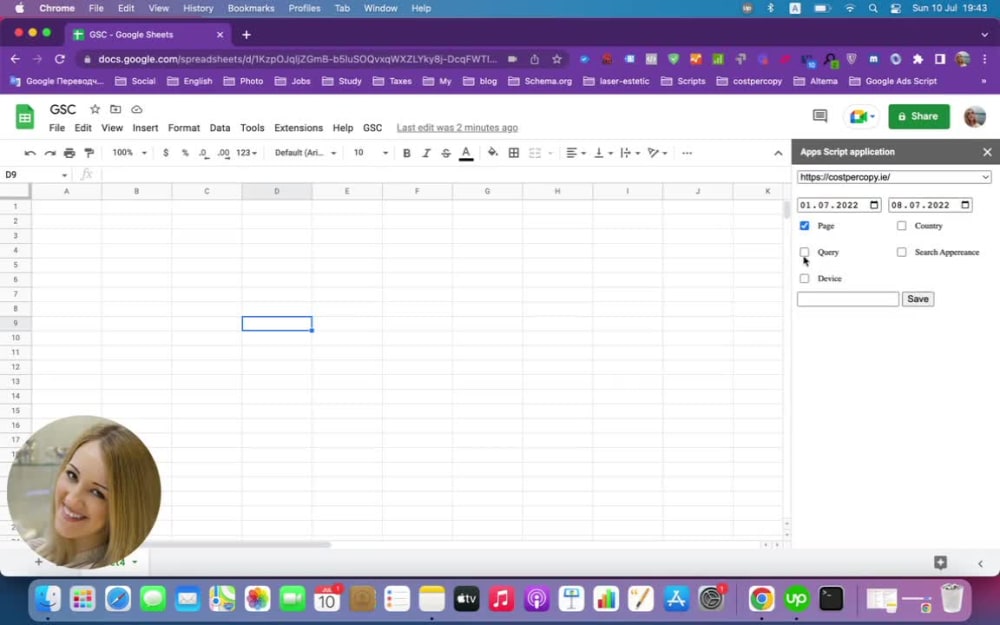
Task: Click the Move to folder icon
Action: tap(115, 109)
